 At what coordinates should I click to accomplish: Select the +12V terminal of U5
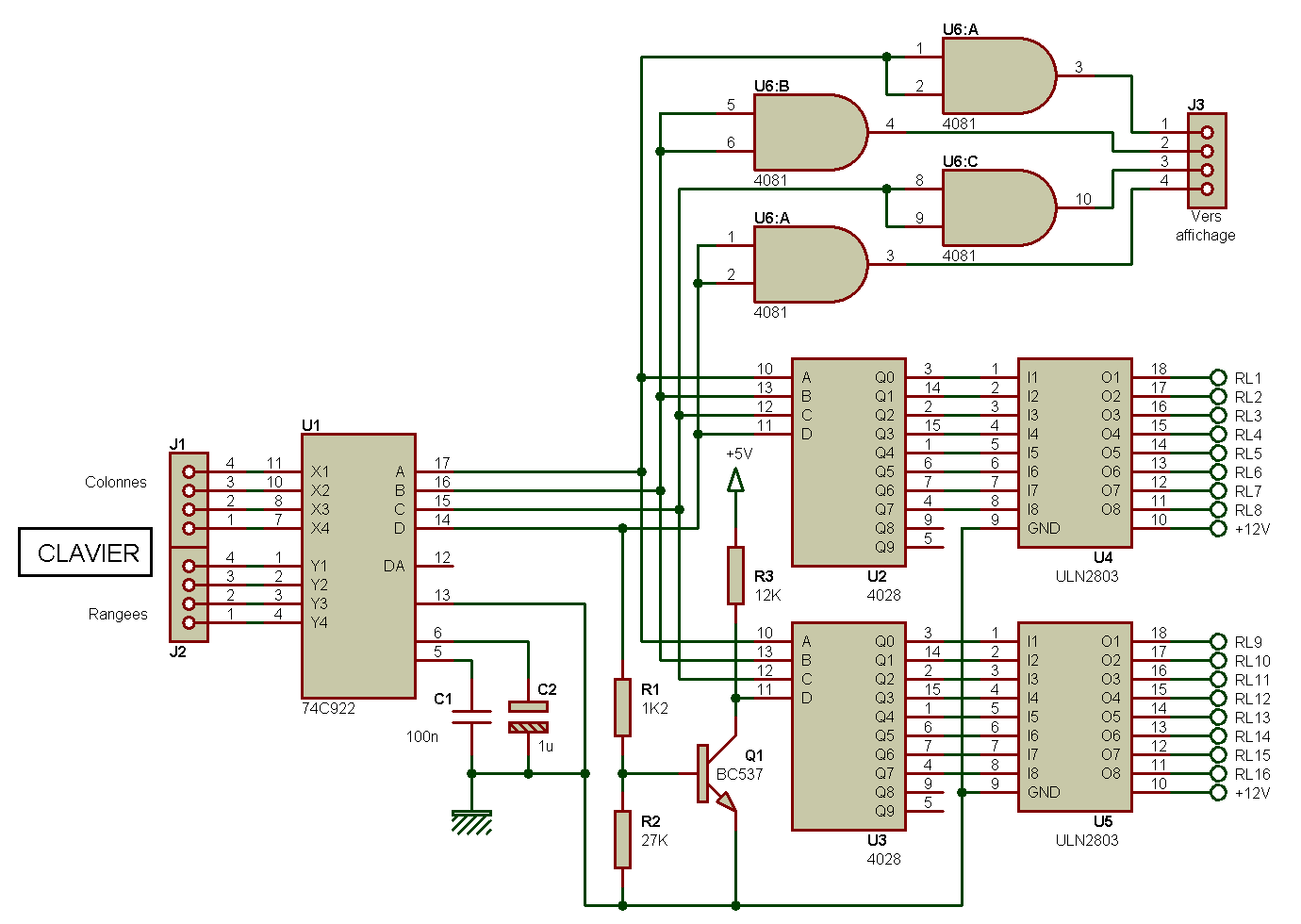(x=1218, y=792)
